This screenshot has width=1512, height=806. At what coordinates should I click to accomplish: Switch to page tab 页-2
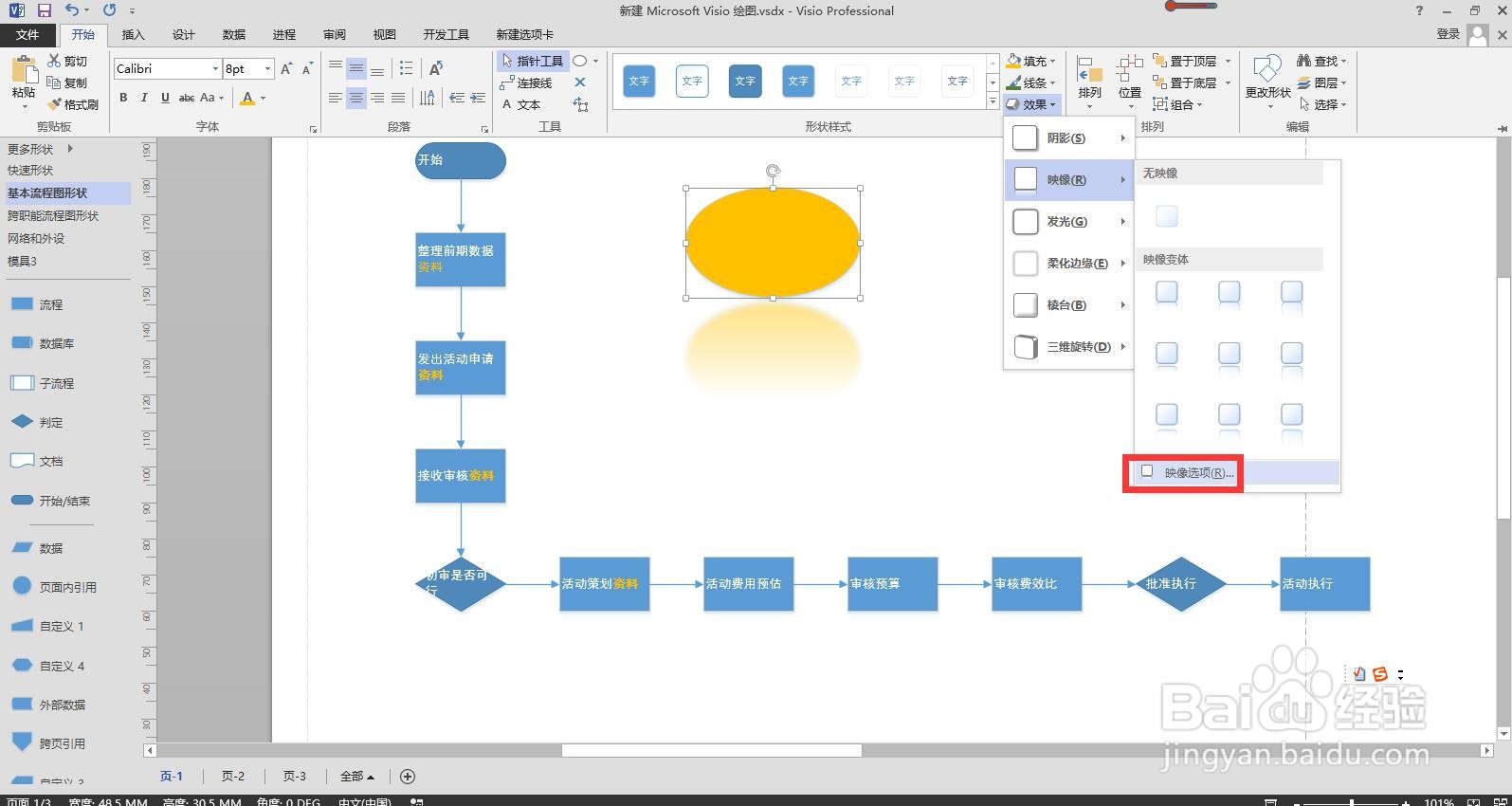233,776
